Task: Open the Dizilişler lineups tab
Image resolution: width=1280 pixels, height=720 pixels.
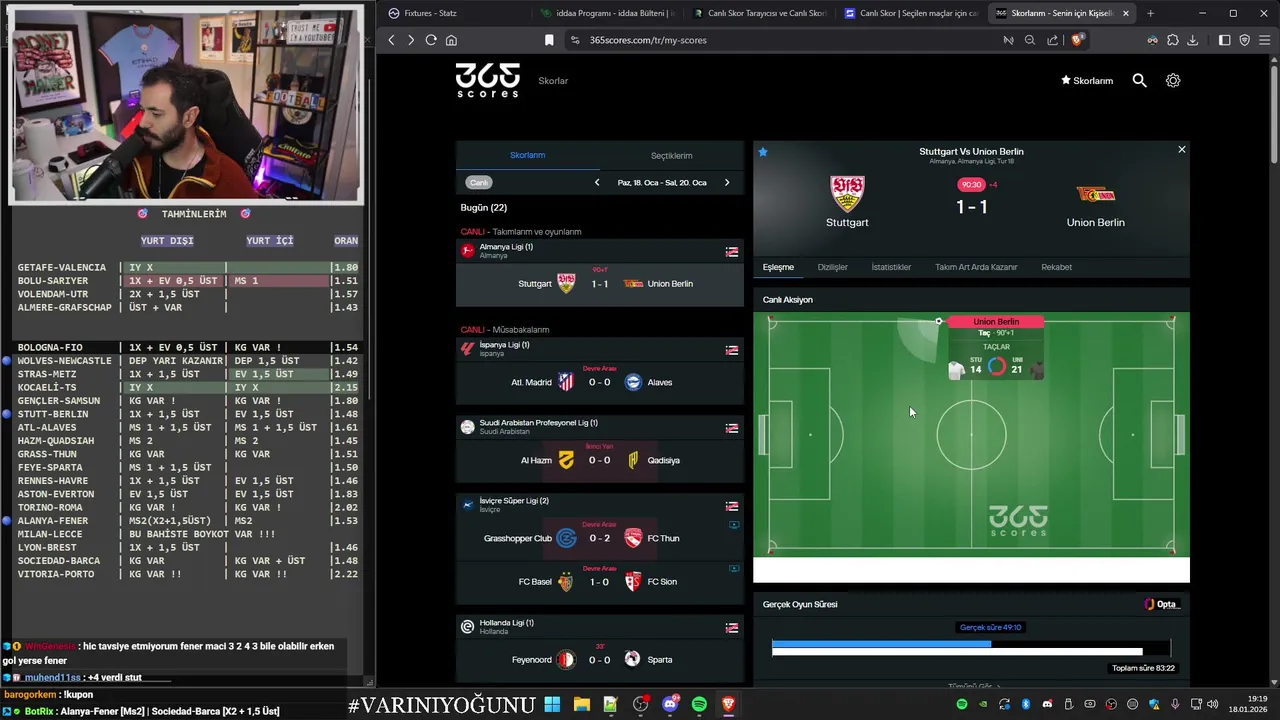Action: tap(833, 267)
